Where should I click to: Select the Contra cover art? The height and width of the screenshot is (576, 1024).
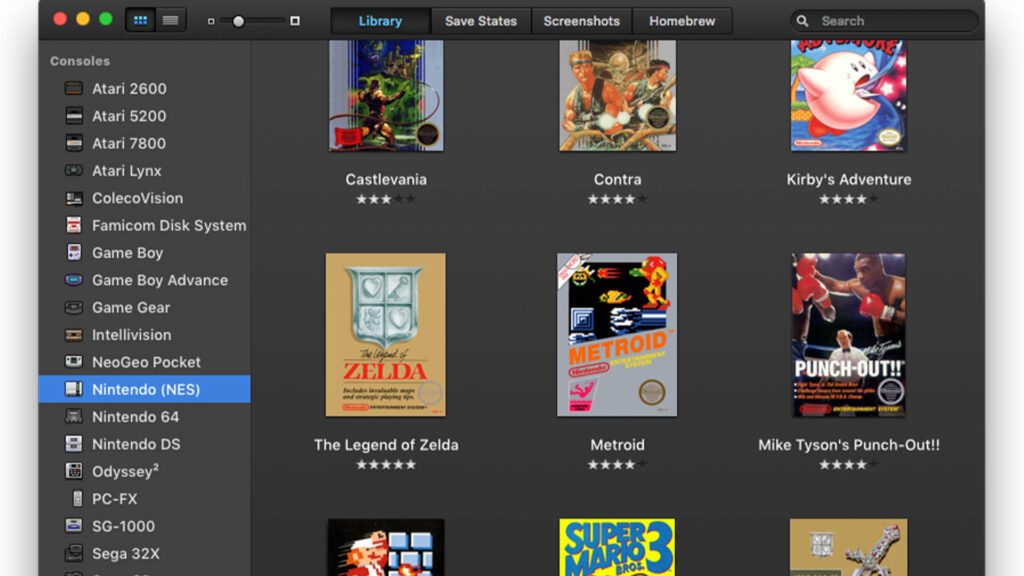click(617, 95)
